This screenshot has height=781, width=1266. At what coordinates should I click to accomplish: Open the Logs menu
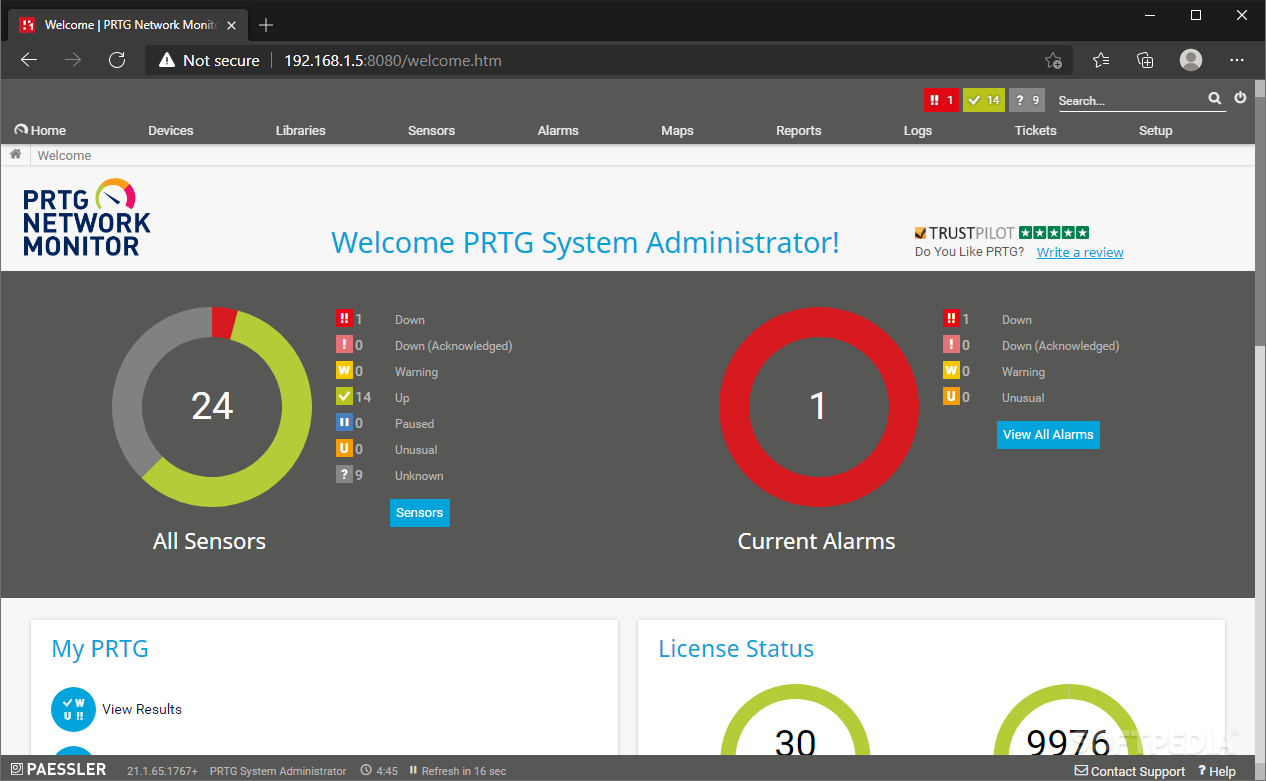[918, 130]
